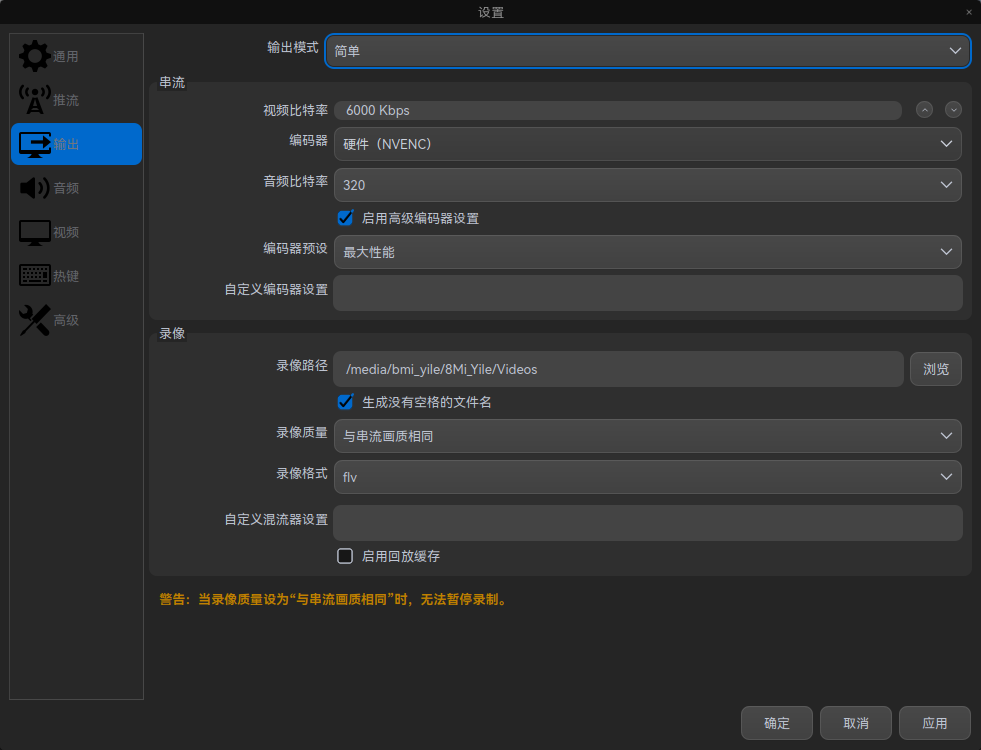Viewport: 981px width, 750px height.
Task: Select the 高级 advanced tools icon
Action: (x=34, y=320)
